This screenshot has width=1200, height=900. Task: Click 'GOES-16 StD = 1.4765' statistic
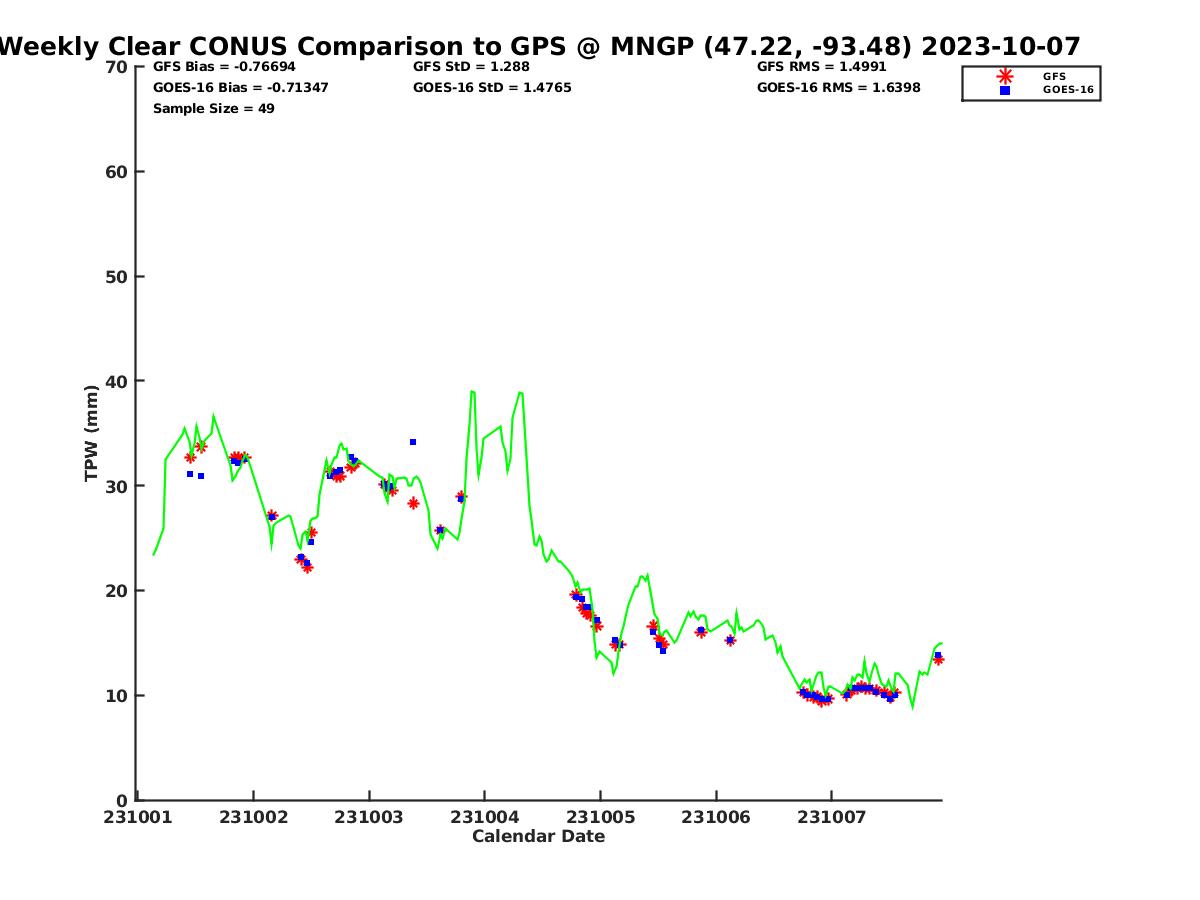492,88
